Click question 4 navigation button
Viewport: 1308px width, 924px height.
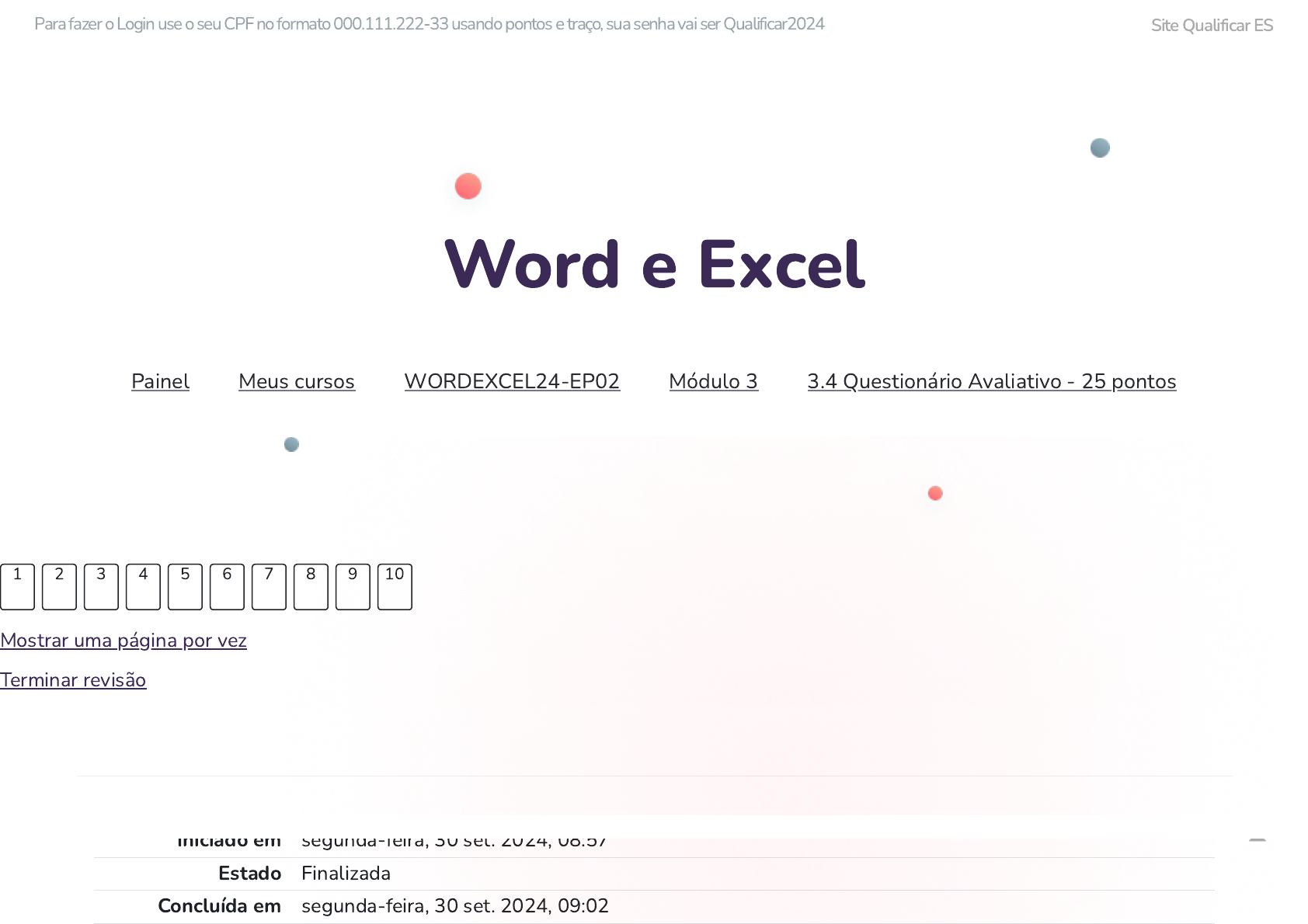coord(143,586)
